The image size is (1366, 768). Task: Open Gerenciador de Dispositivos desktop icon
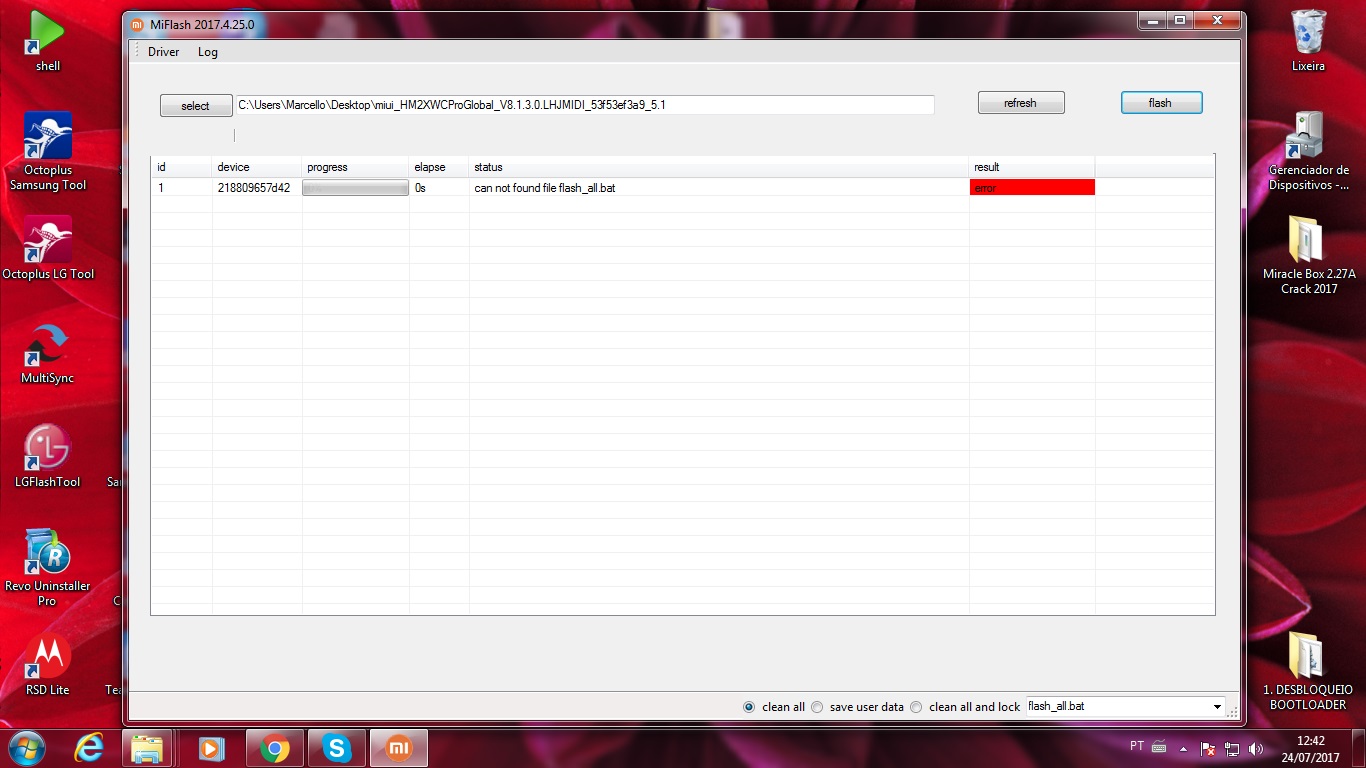(1308, 151)
